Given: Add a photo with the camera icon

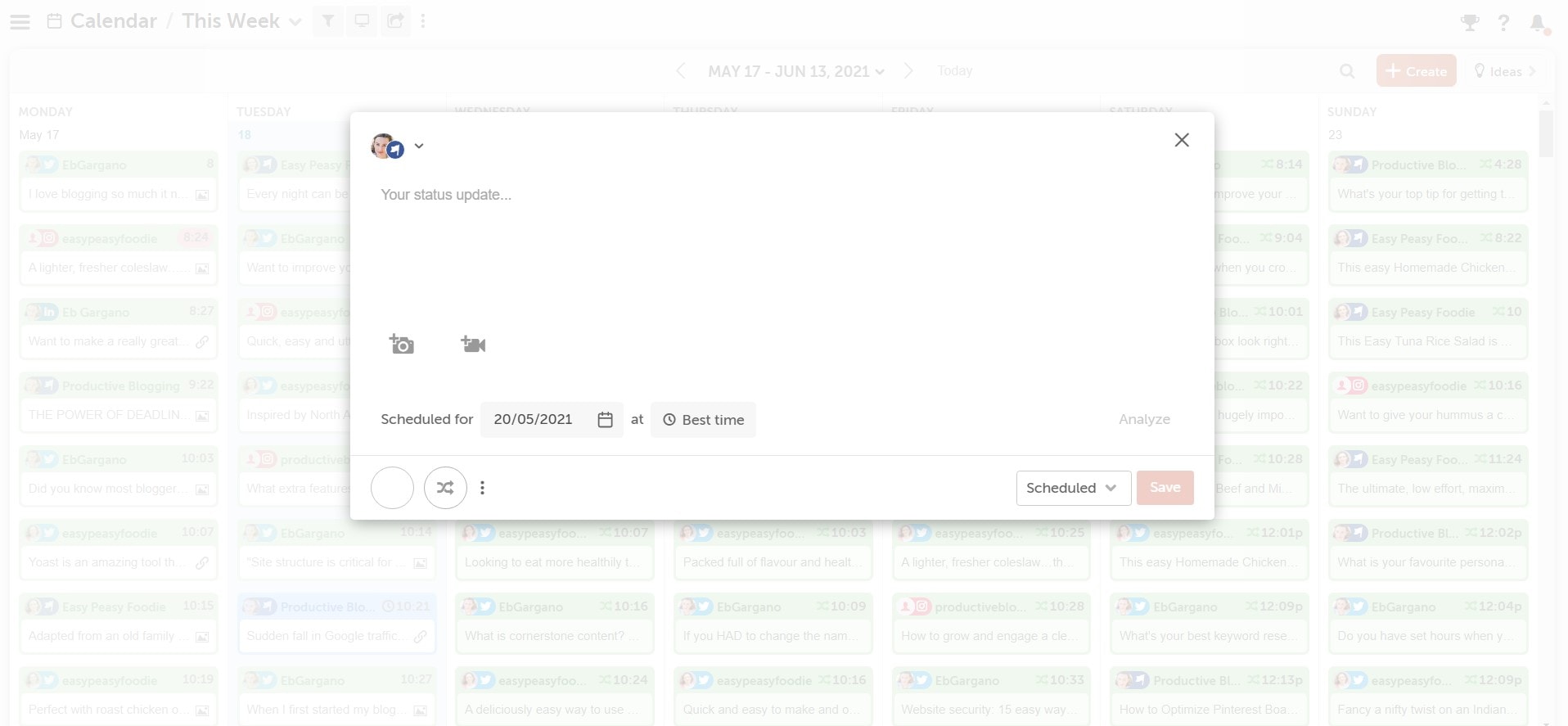Looking at the screenshot, I should (401, 344).
